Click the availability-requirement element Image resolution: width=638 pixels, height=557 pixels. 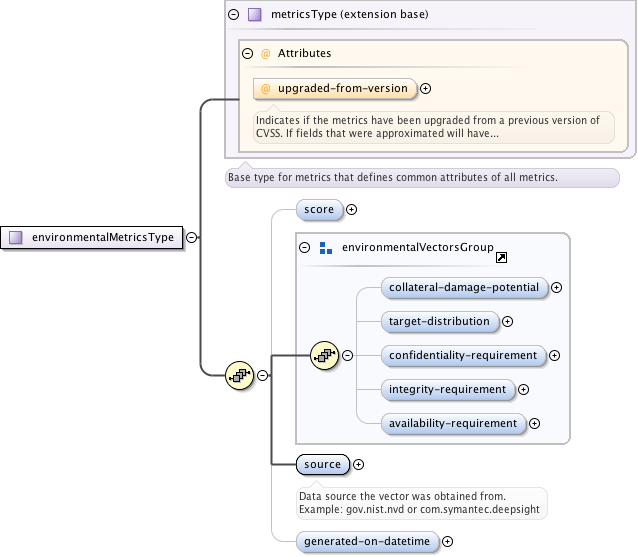coord(454,423)
